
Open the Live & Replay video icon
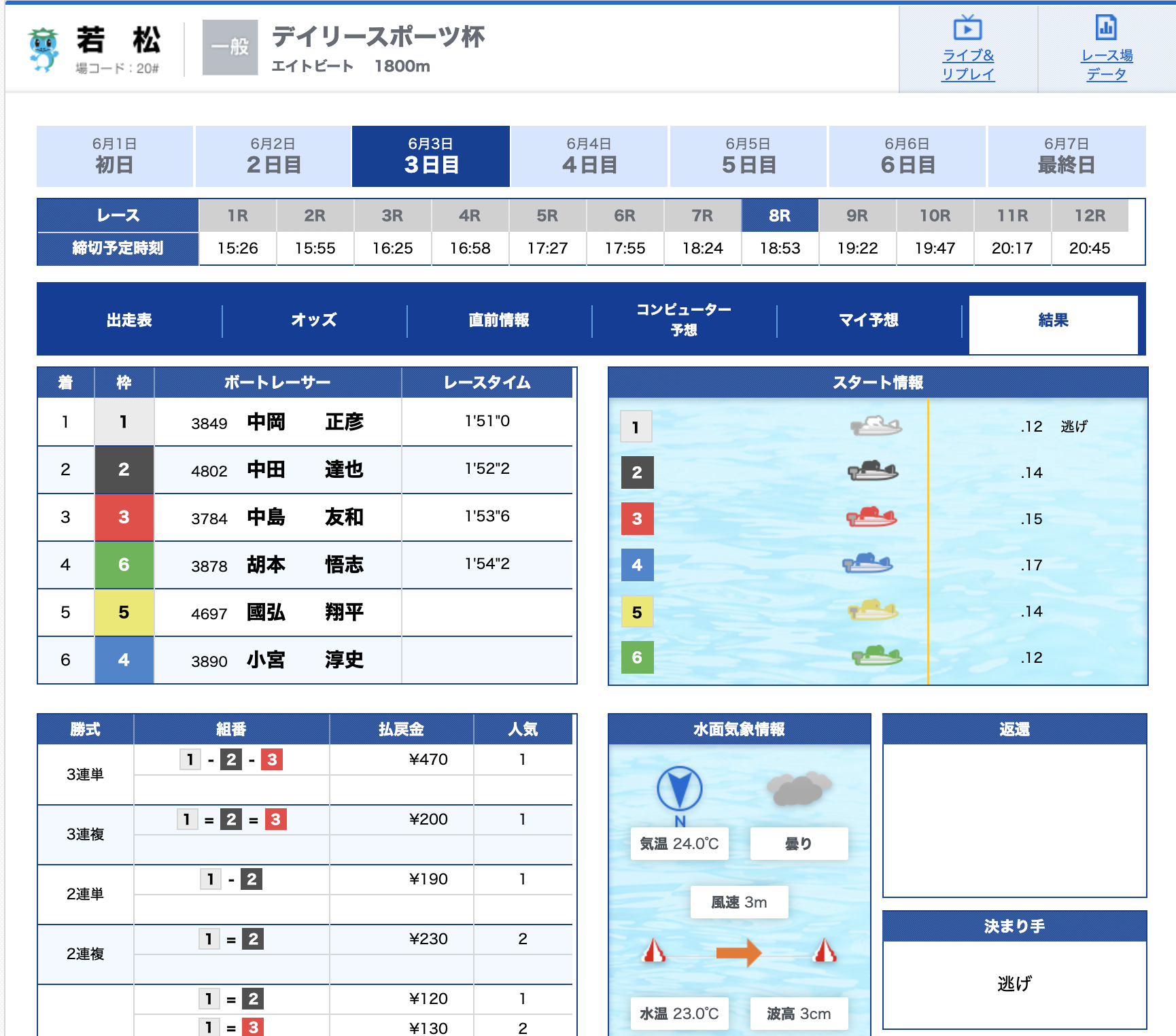click(967, 29)
